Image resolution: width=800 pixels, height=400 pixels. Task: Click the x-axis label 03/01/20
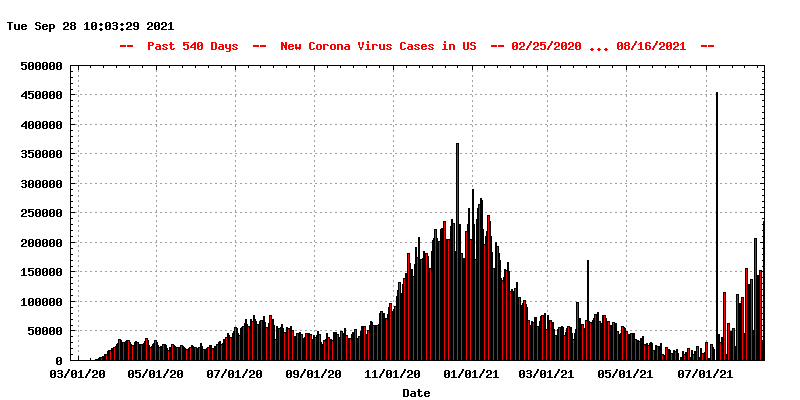(78, 374)
